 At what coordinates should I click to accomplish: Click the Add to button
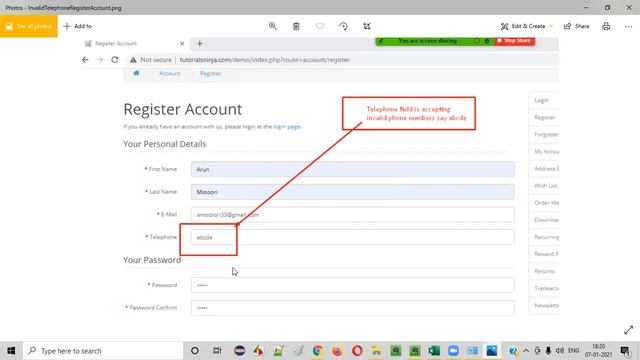78,26
